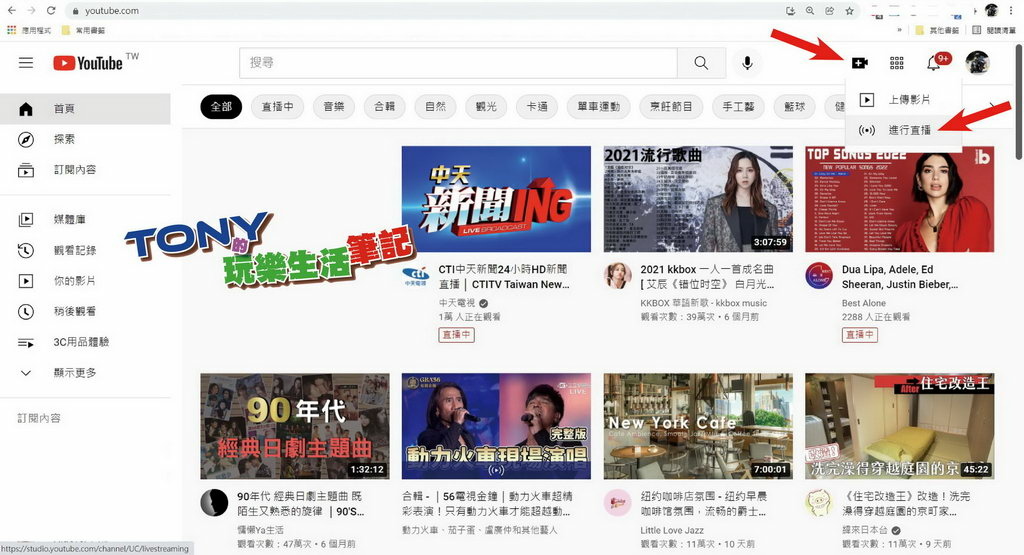This screenshot has width=1024, height=555.
Task: Open 中天電視 channel avatar
Action: point(416,276)
